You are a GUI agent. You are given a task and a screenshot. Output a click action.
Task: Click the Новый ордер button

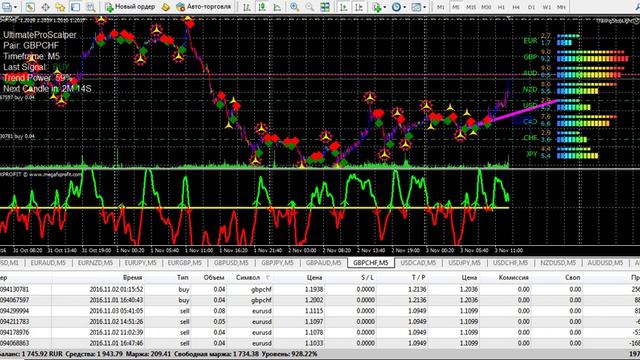[x=130, y=7]
